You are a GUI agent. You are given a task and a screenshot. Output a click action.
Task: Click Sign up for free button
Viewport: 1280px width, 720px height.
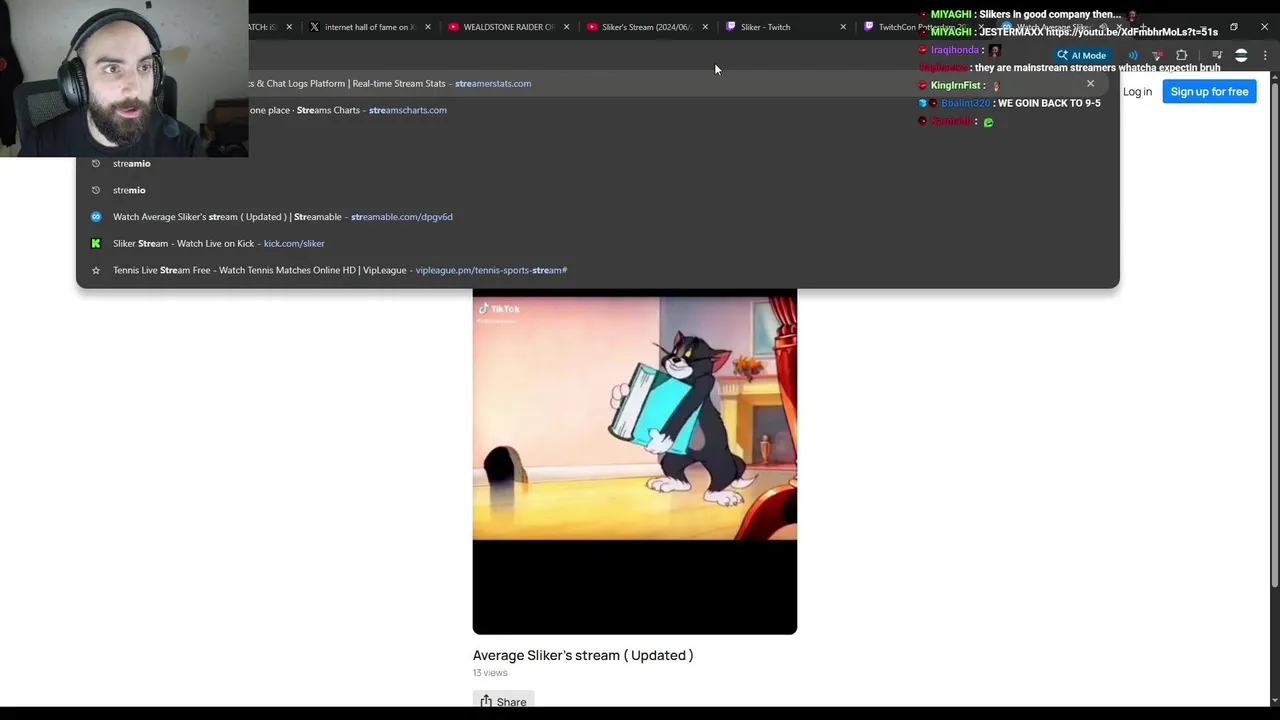[1209, 91]
